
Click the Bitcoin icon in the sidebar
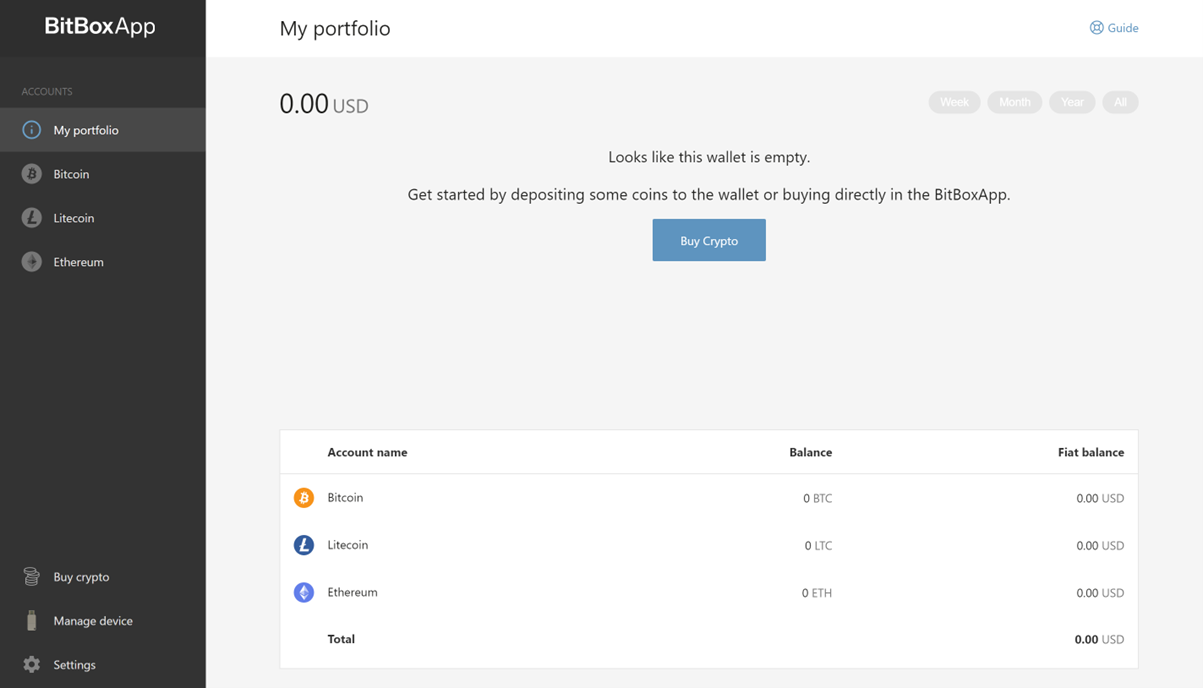(x=31, y=174)
